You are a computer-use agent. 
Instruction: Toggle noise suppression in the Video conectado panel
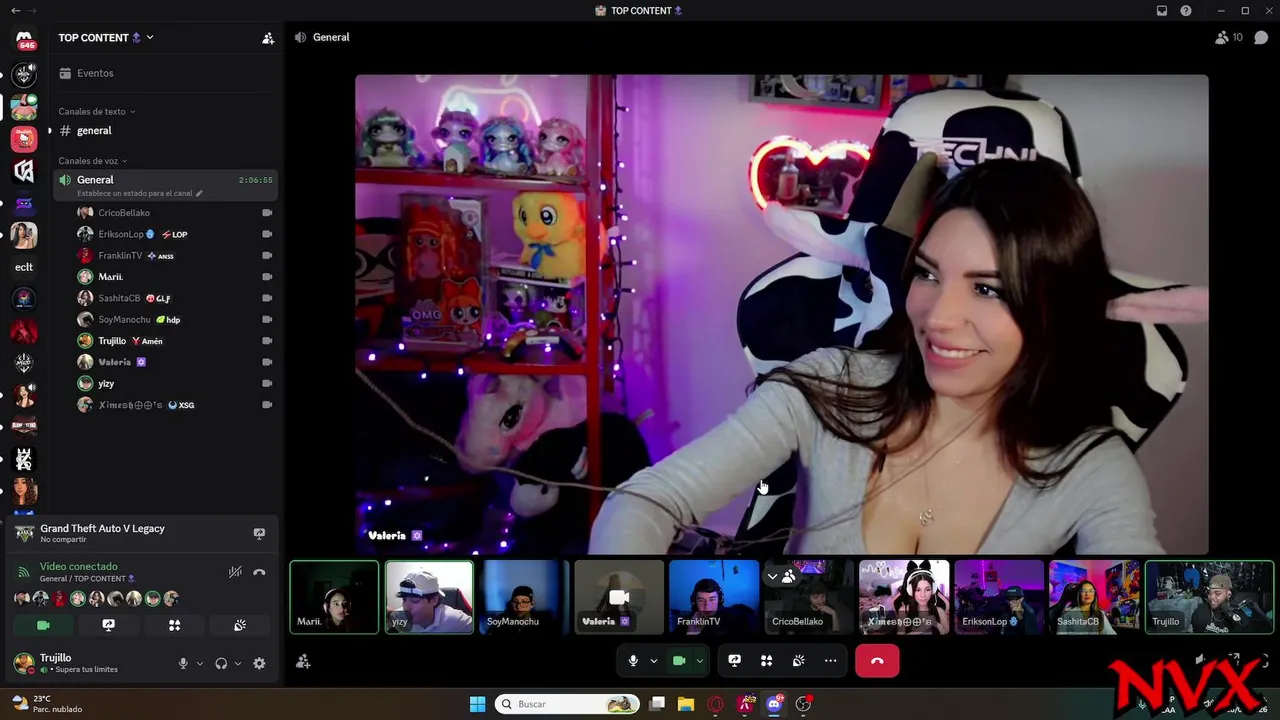[235, 572]
